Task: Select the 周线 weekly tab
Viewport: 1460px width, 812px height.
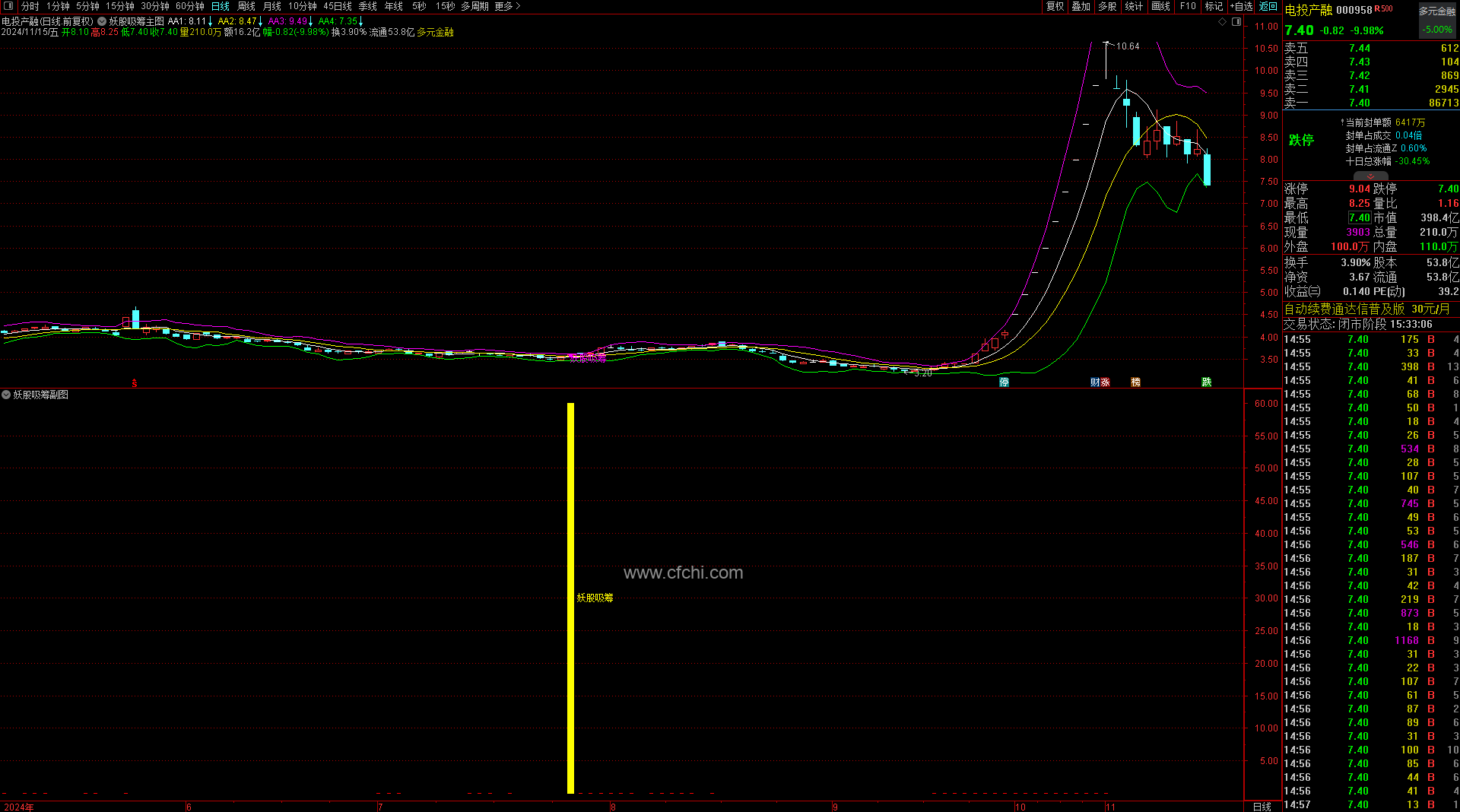Action: point(246,6)
